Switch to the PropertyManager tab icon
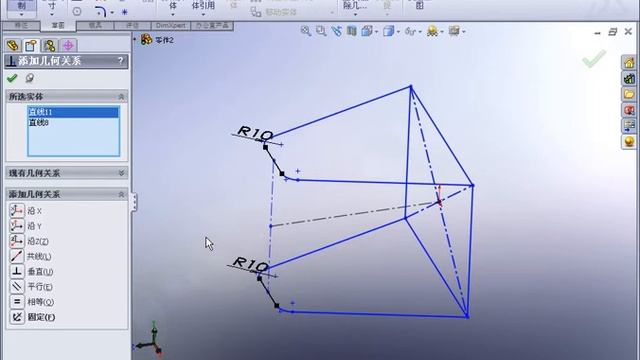The image size is (640, 360). coord(31,45)
